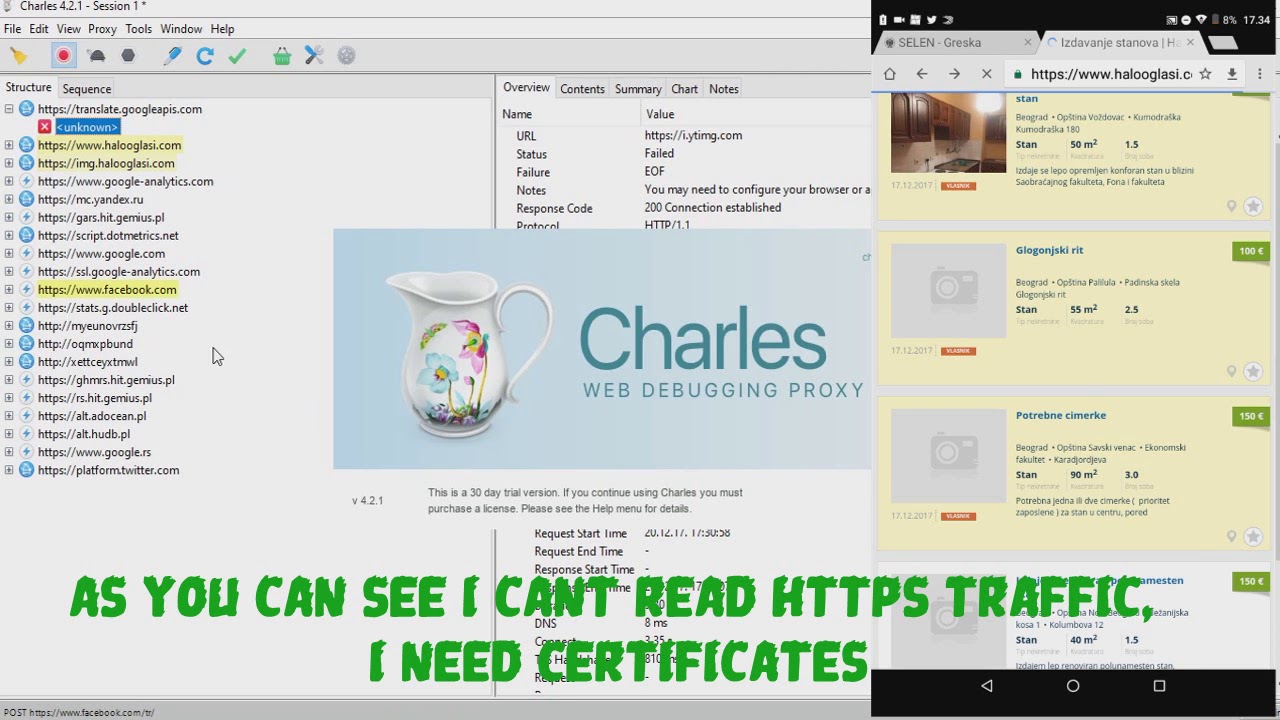
Task: Select http://myeunovrzsfj host row
Action: [x=88, y=326]
